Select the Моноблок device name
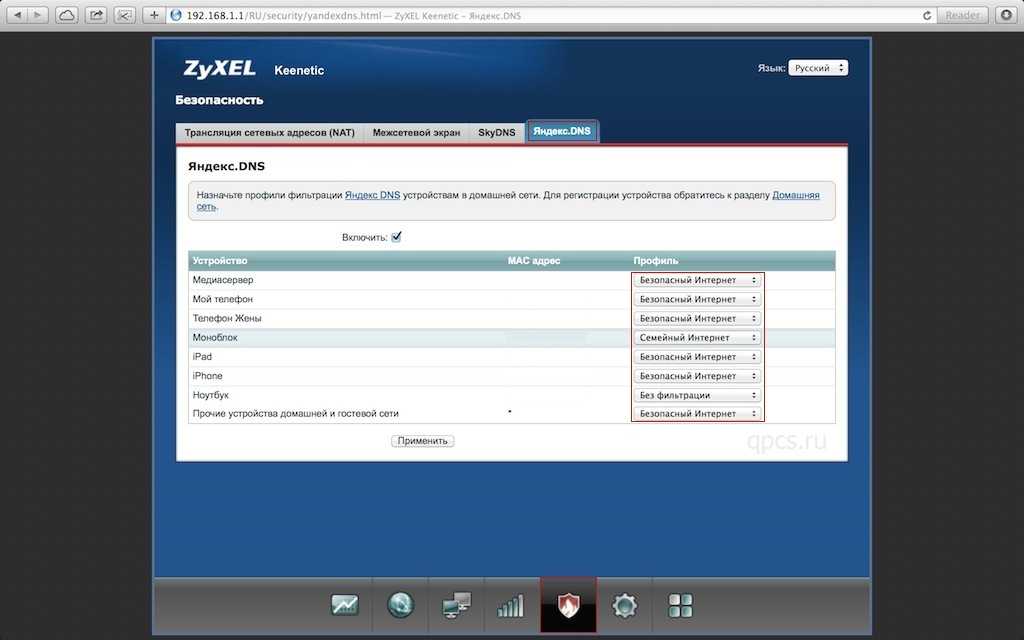 tap(215, 338)
